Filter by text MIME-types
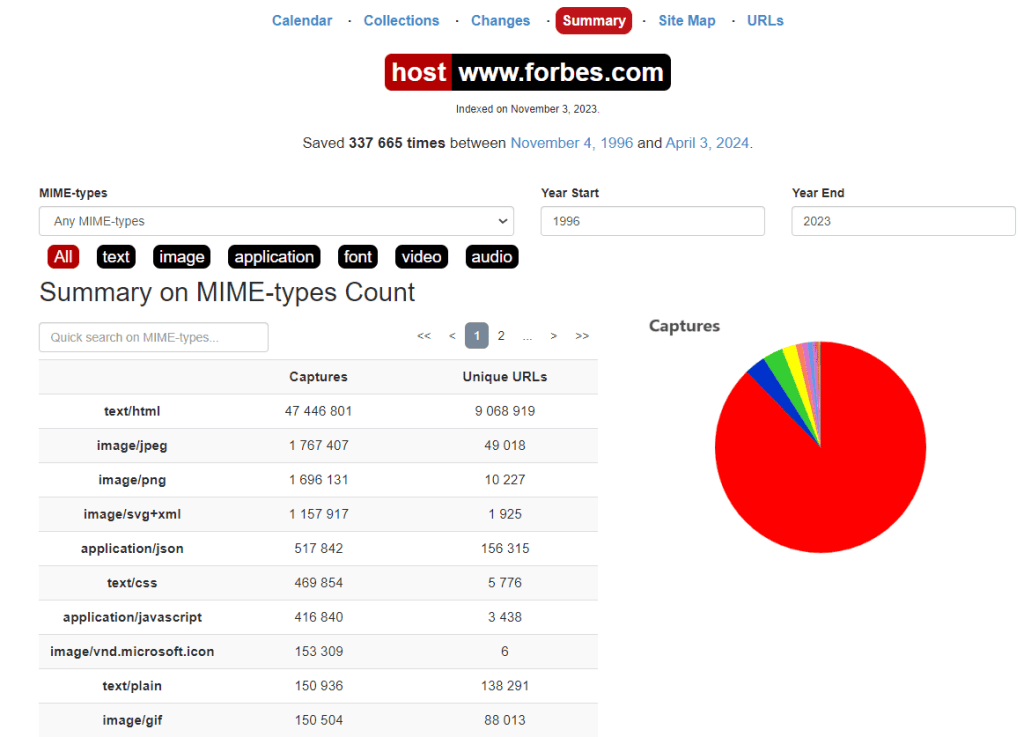 (x=116, y=257)
